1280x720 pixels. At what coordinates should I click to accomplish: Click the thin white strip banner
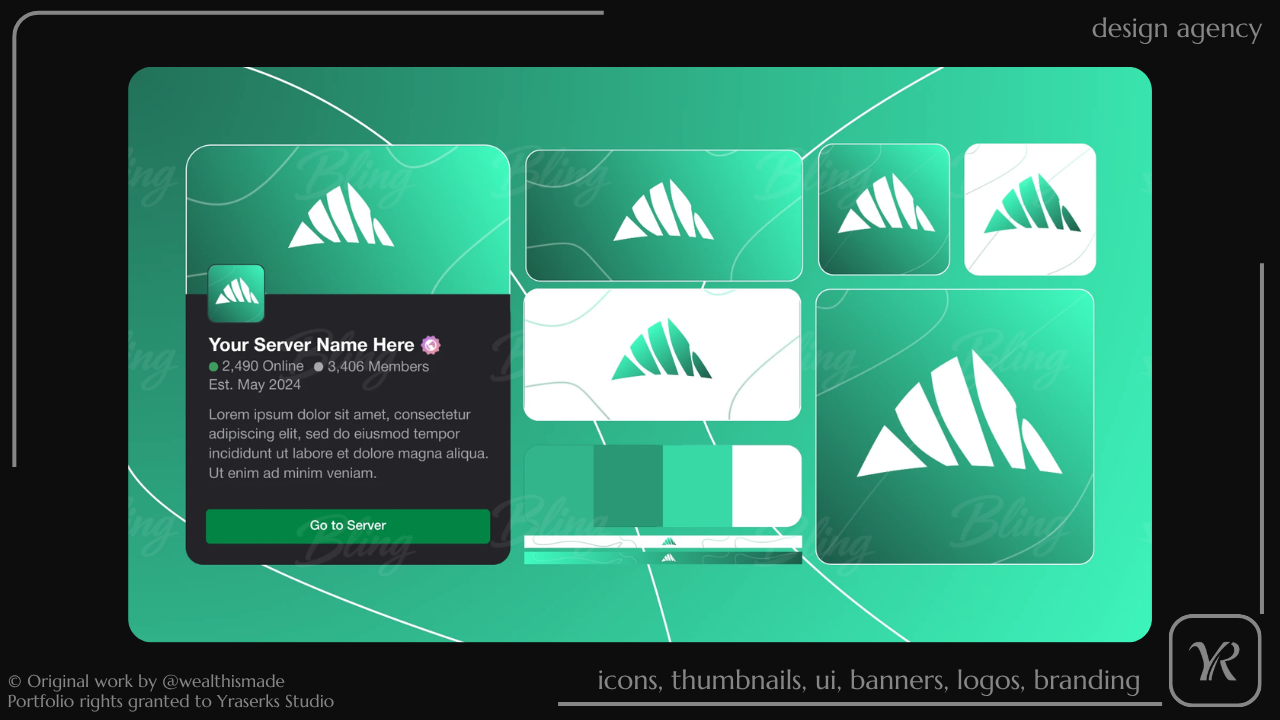(x=663, y=542)
